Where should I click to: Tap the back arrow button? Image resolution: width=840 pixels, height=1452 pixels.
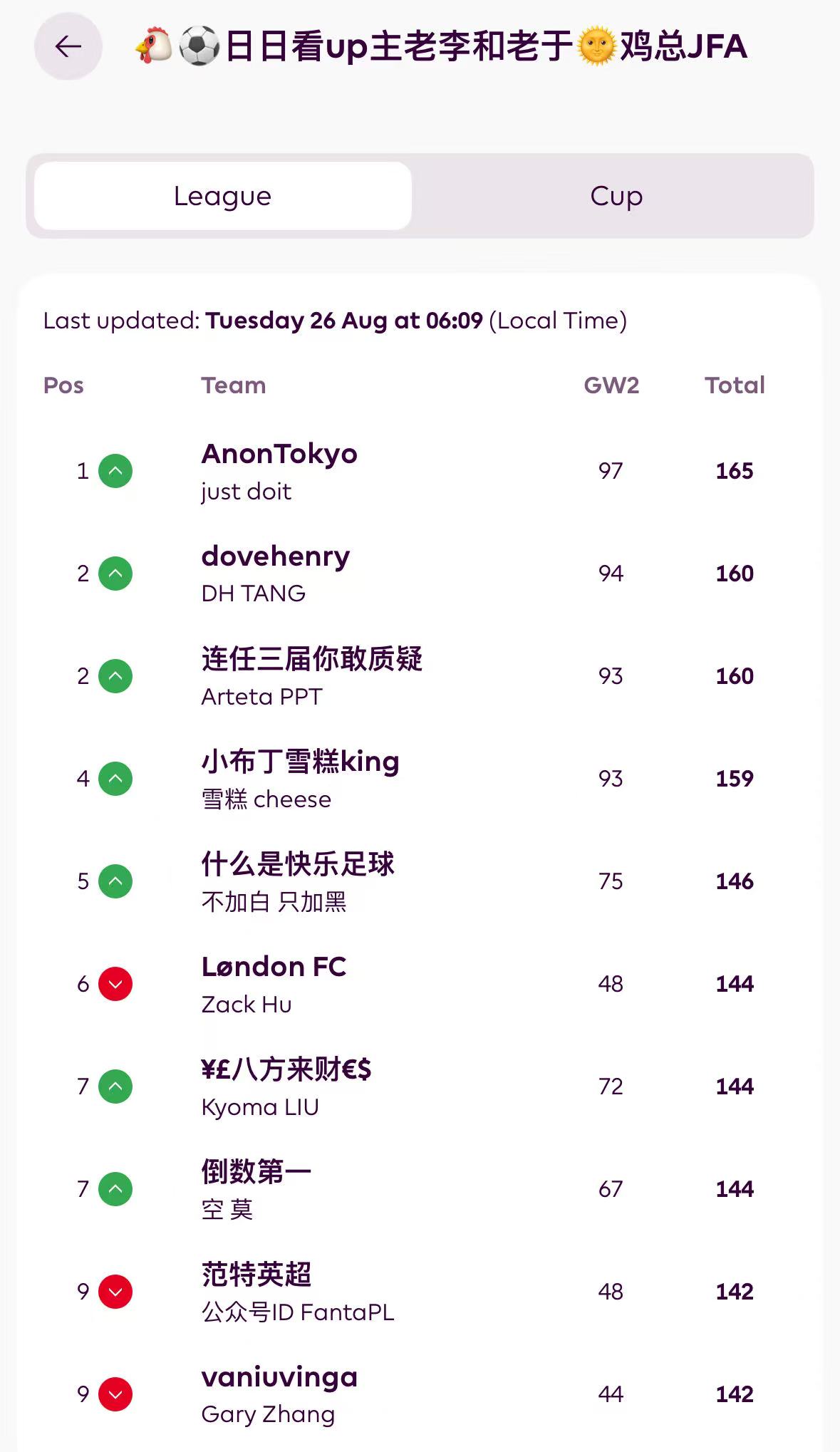68,47
